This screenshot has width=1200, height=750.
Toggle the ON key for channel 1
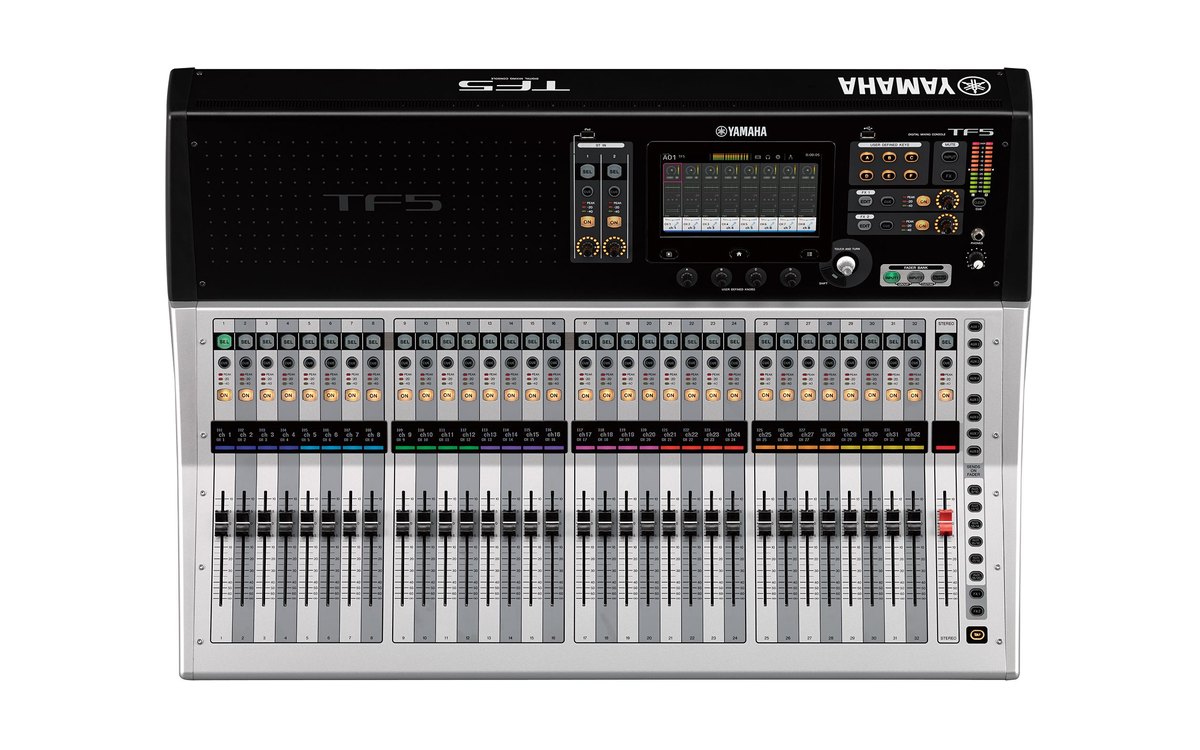(224, 396)
